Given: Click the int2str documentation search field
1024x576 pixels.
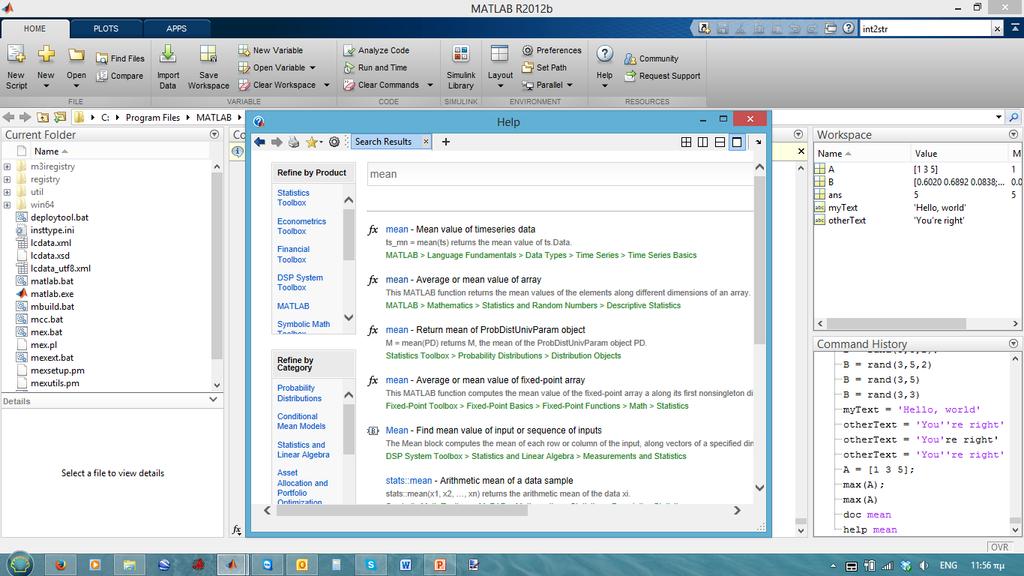Looking at the screenshot, I should (925, 29).
